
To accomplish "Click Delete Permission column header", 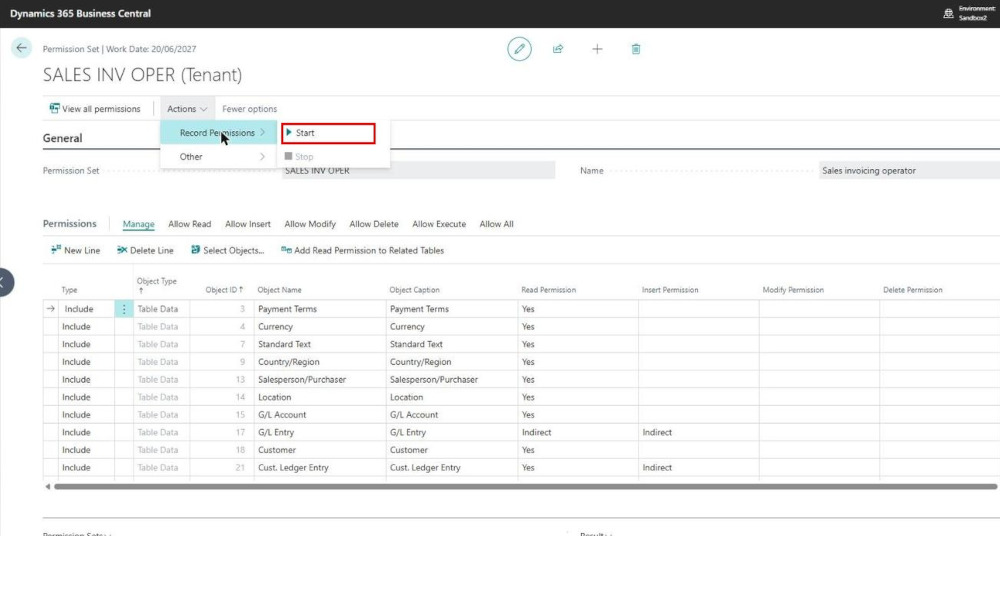I will [x=913, y=290].
